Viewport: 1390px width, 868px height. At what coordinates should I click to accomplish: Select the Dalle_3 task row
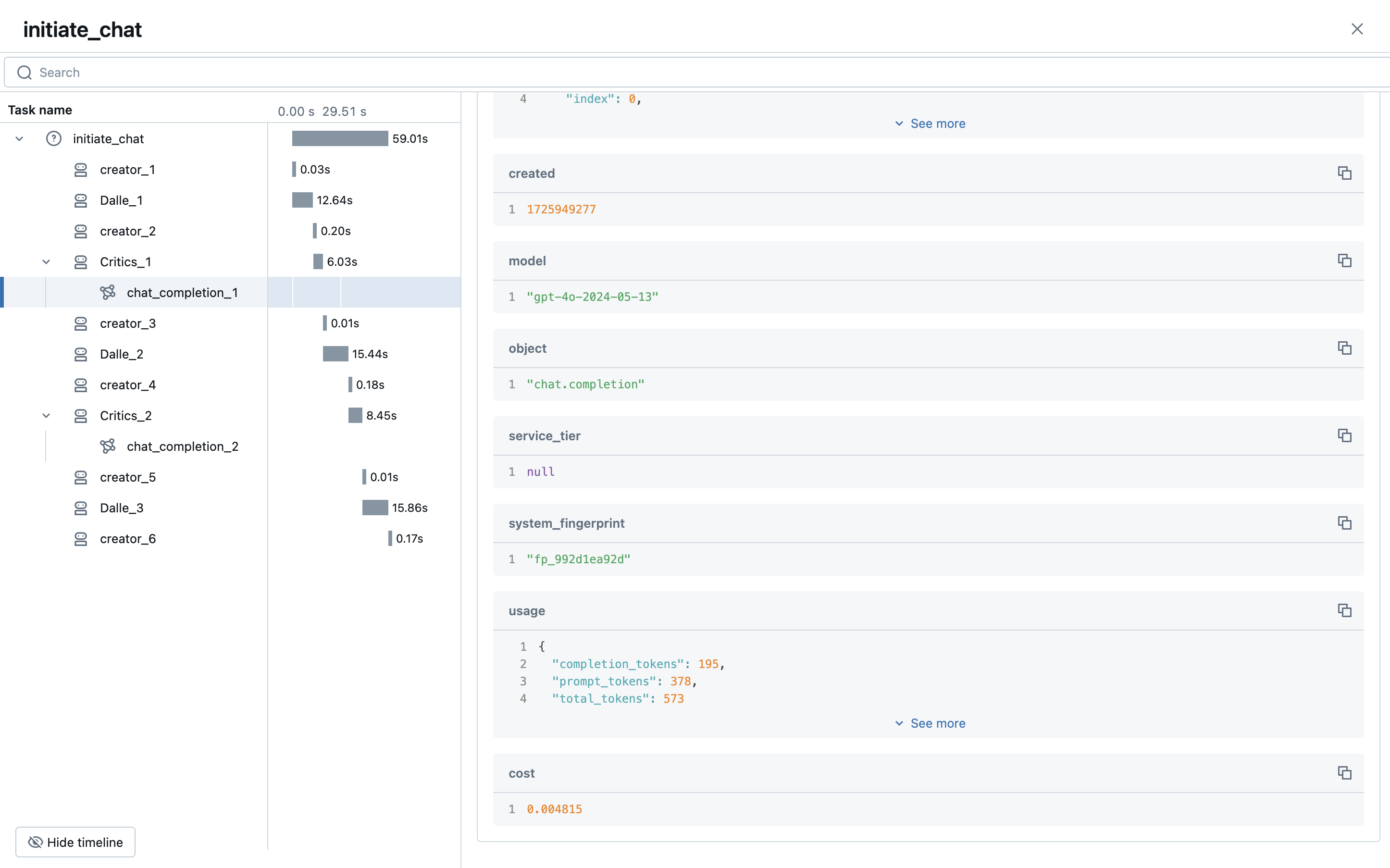pyautogui.click(x=122, y=508)
